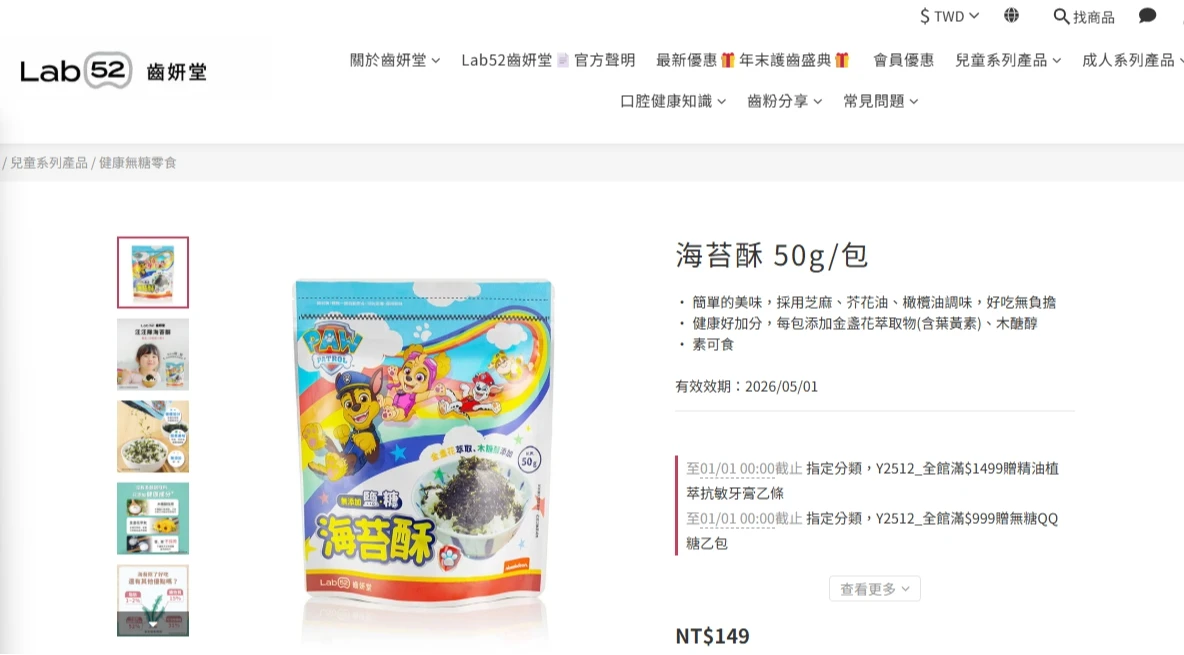Screen dimensions: 1184x655
Task: Expand the 兒童系列產品 menu
Action: pyautogui.click(x=1008, y=60)
